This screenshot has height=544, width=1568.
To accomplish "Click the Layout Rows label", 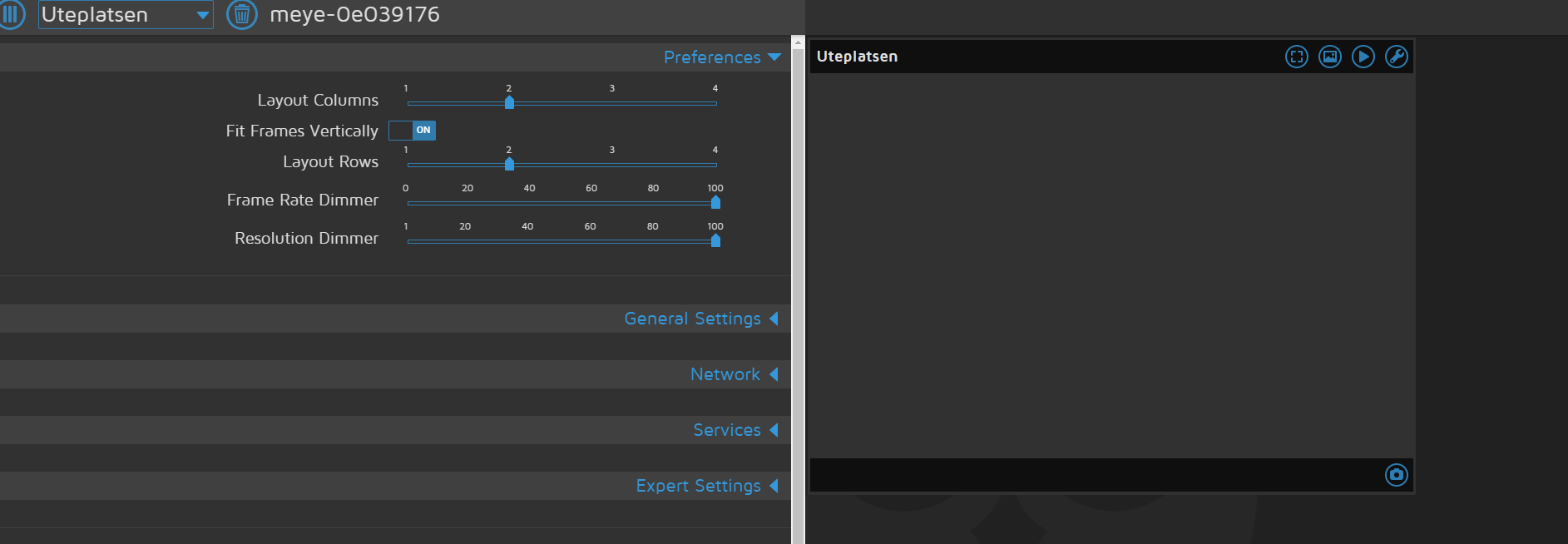I will tap(330, 161).
